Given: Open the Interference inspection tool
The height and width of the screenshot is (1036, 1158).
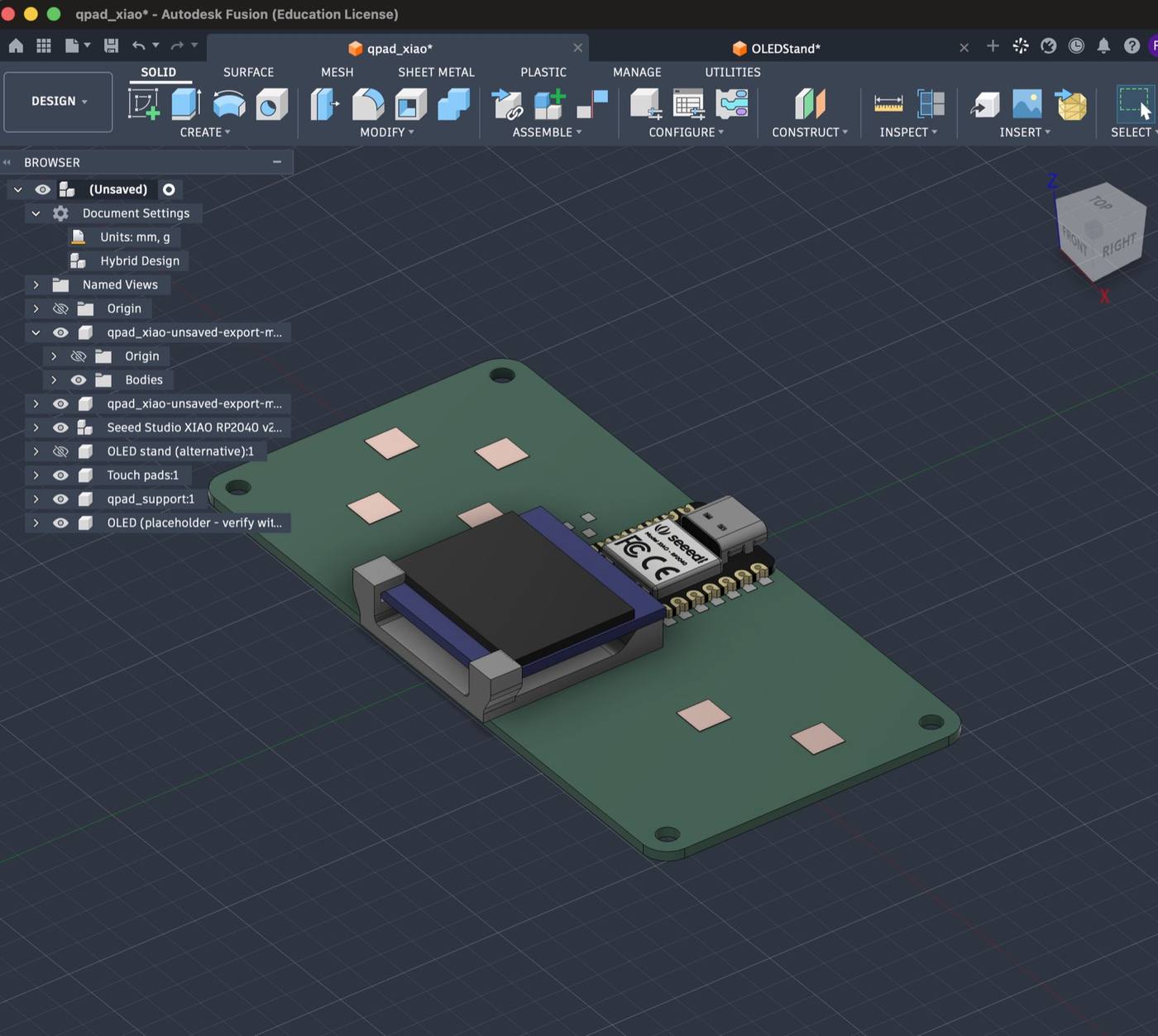Looking at the screenshot, I should pyautogui.click(x=931, y=104).
